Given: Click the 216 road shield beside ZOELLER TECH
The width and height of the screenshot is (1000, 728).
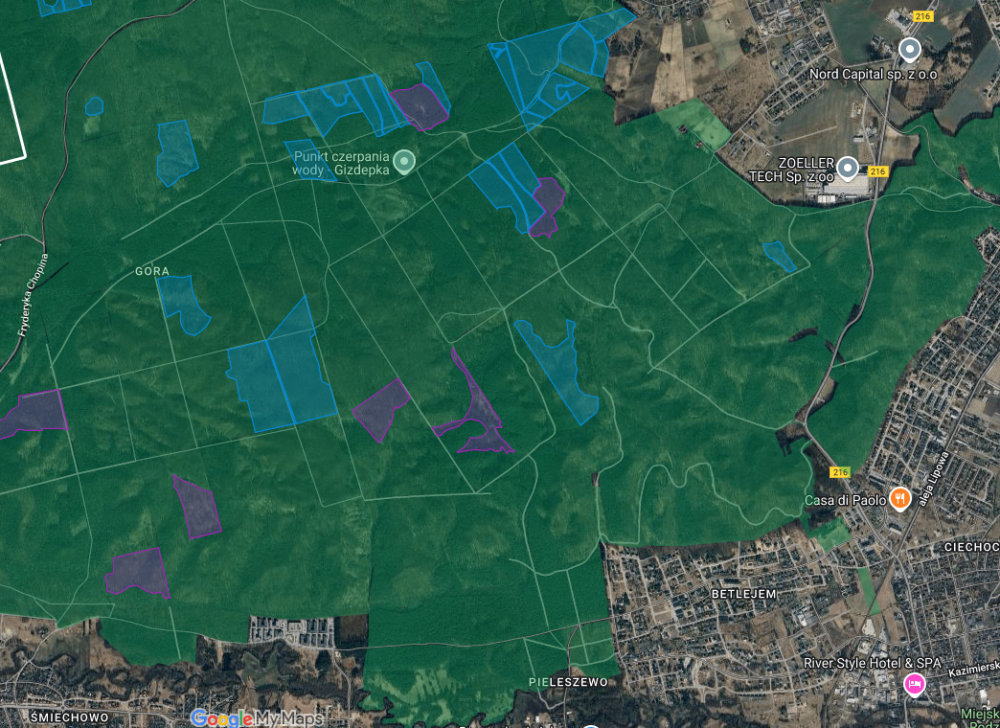Looking at the screenshot, I should click(x=879, y=171).
